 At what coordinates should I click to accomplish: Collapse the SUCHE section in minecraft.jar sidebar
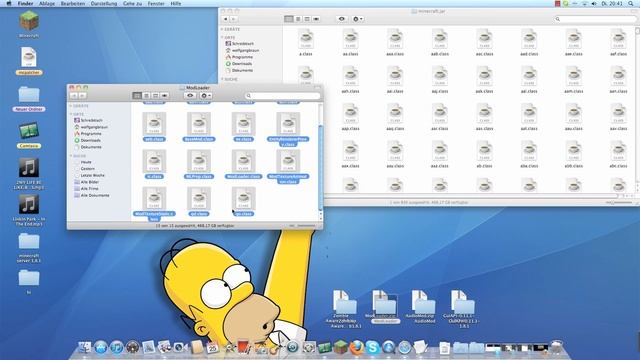pyautogui.click(x=222, y=79)
